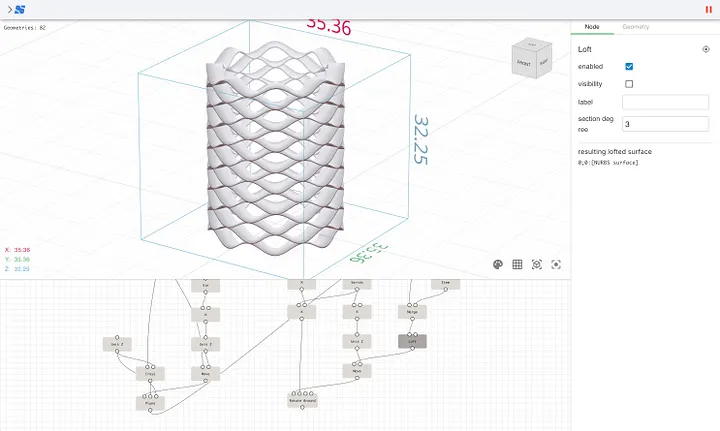Select the Unit Z node below the Series branch
720x431 pixels.
coord(357,341)
